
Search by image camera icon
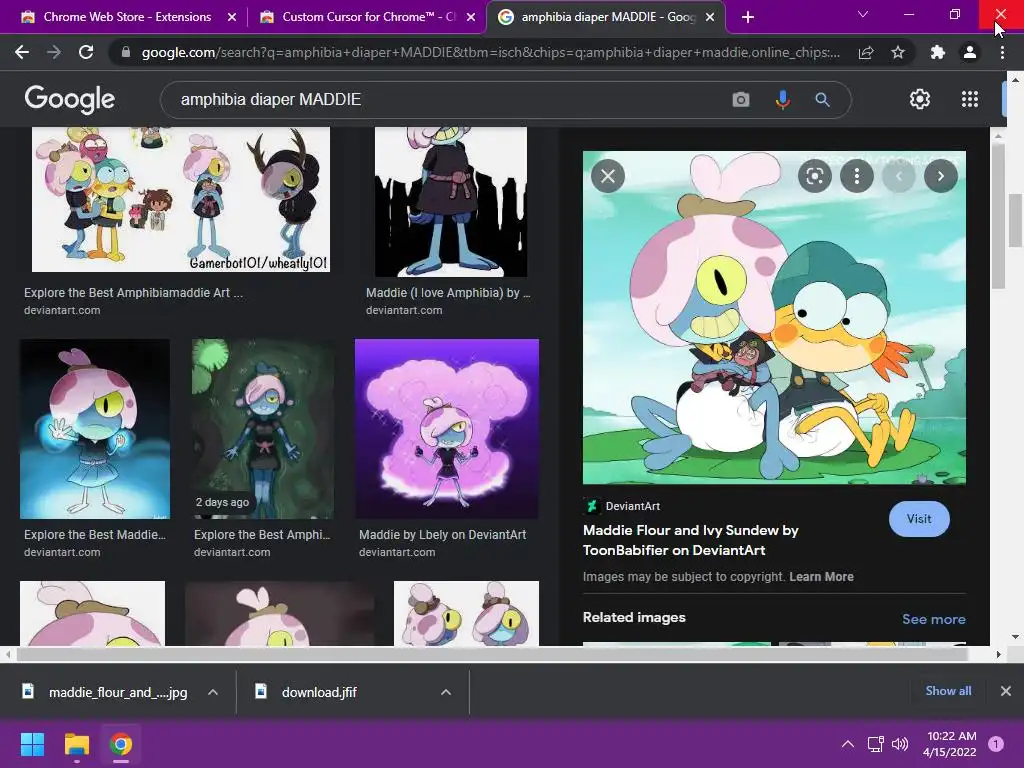click(741, 99)
